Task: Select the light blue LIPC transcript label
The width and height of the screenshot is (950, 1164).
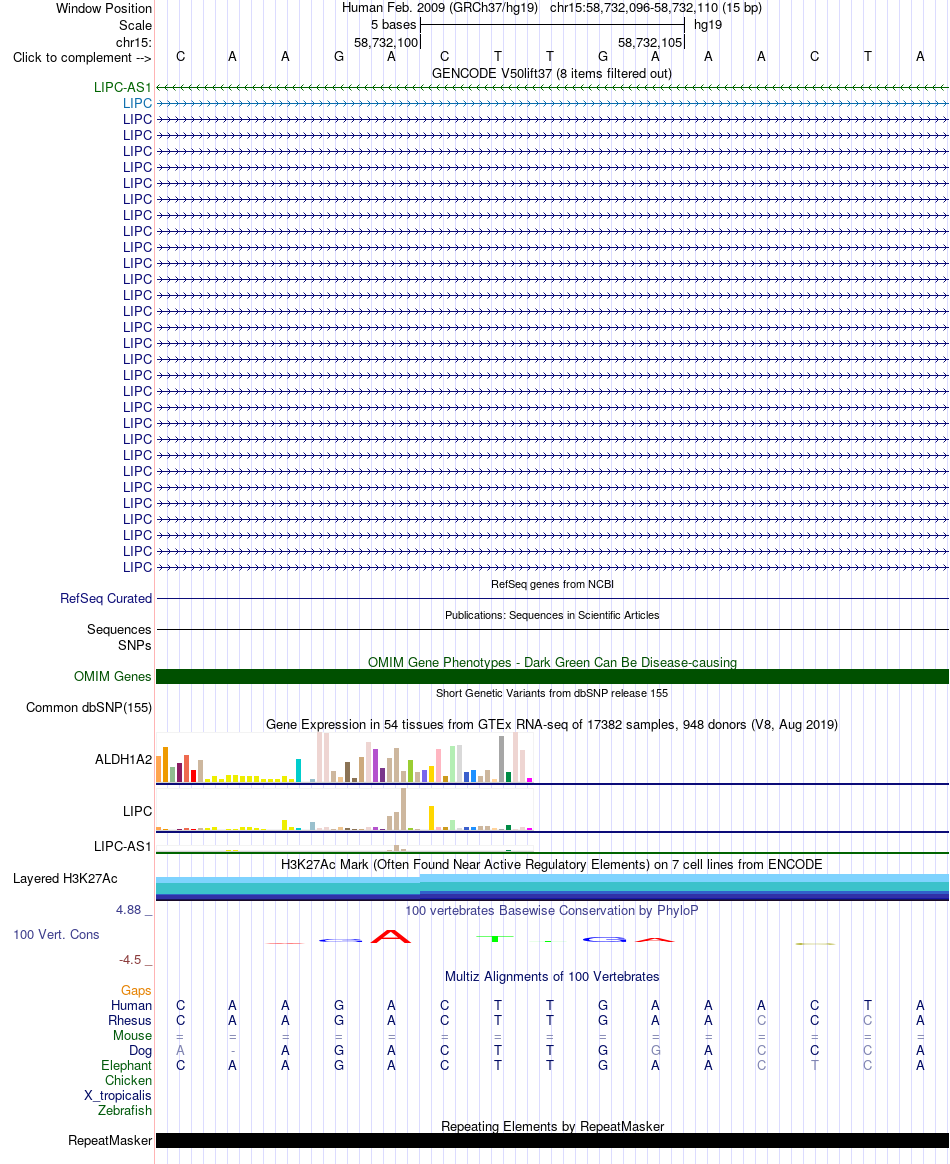Action: click(x=137, y=103)
